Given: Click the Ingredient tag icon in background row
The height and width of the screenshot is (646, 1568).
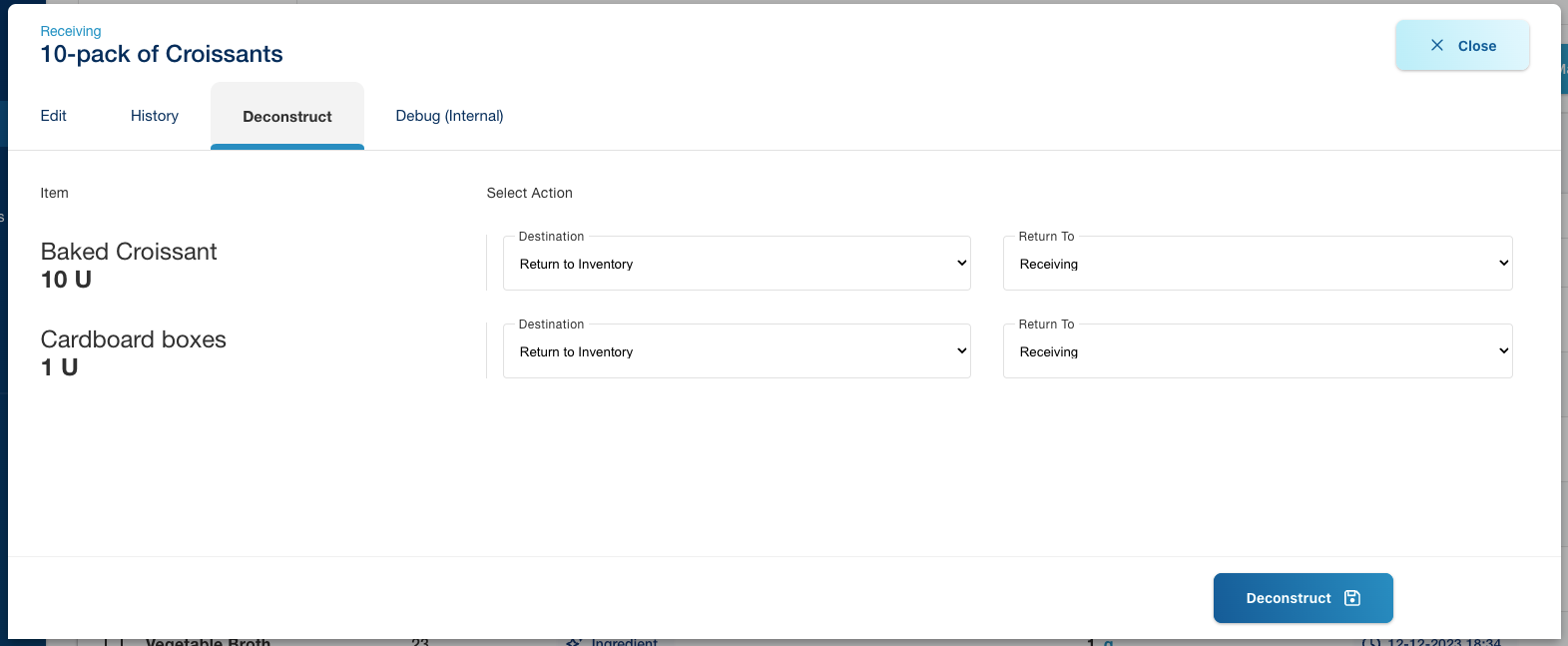Looking at the screenshot, I should [574, 642].
